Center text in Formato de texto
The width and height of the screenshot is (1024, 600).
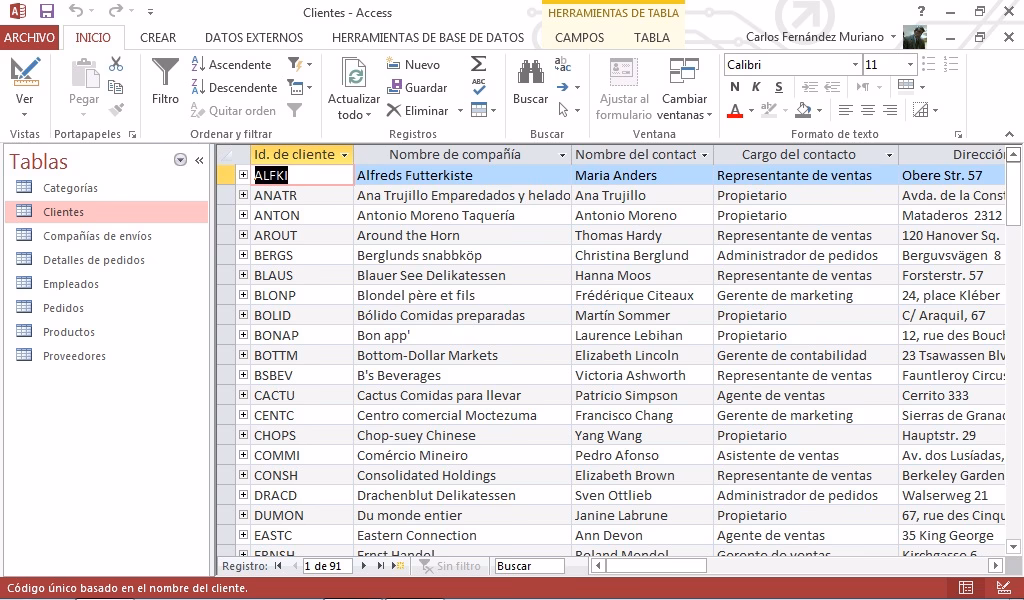[868, 110]
